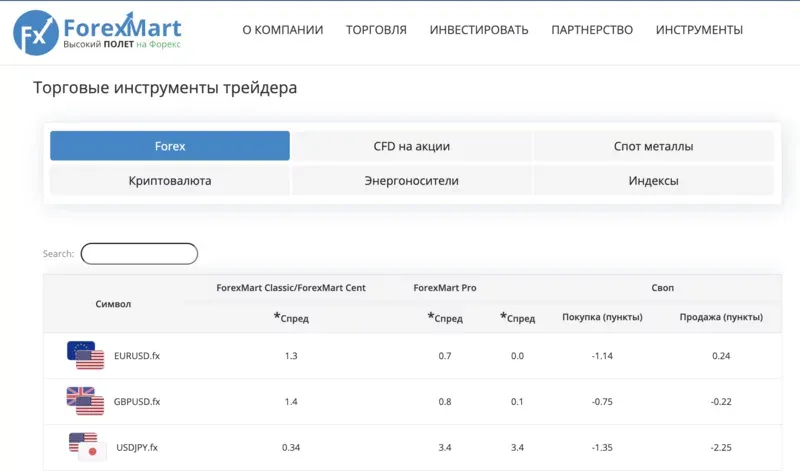Click the Символ column header
The image size is (800, 471).
point(113,304)
